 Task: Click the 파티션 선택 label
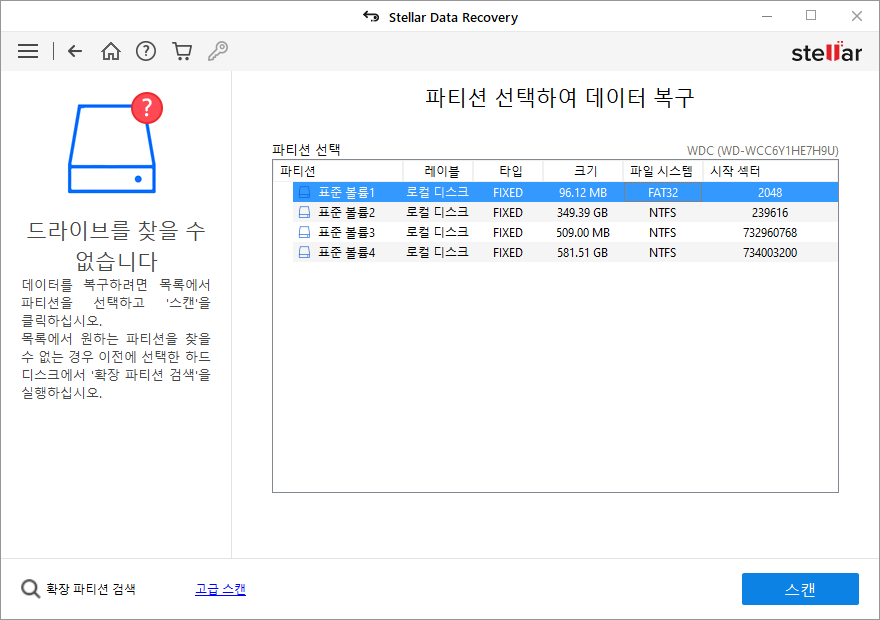point(306,150)
